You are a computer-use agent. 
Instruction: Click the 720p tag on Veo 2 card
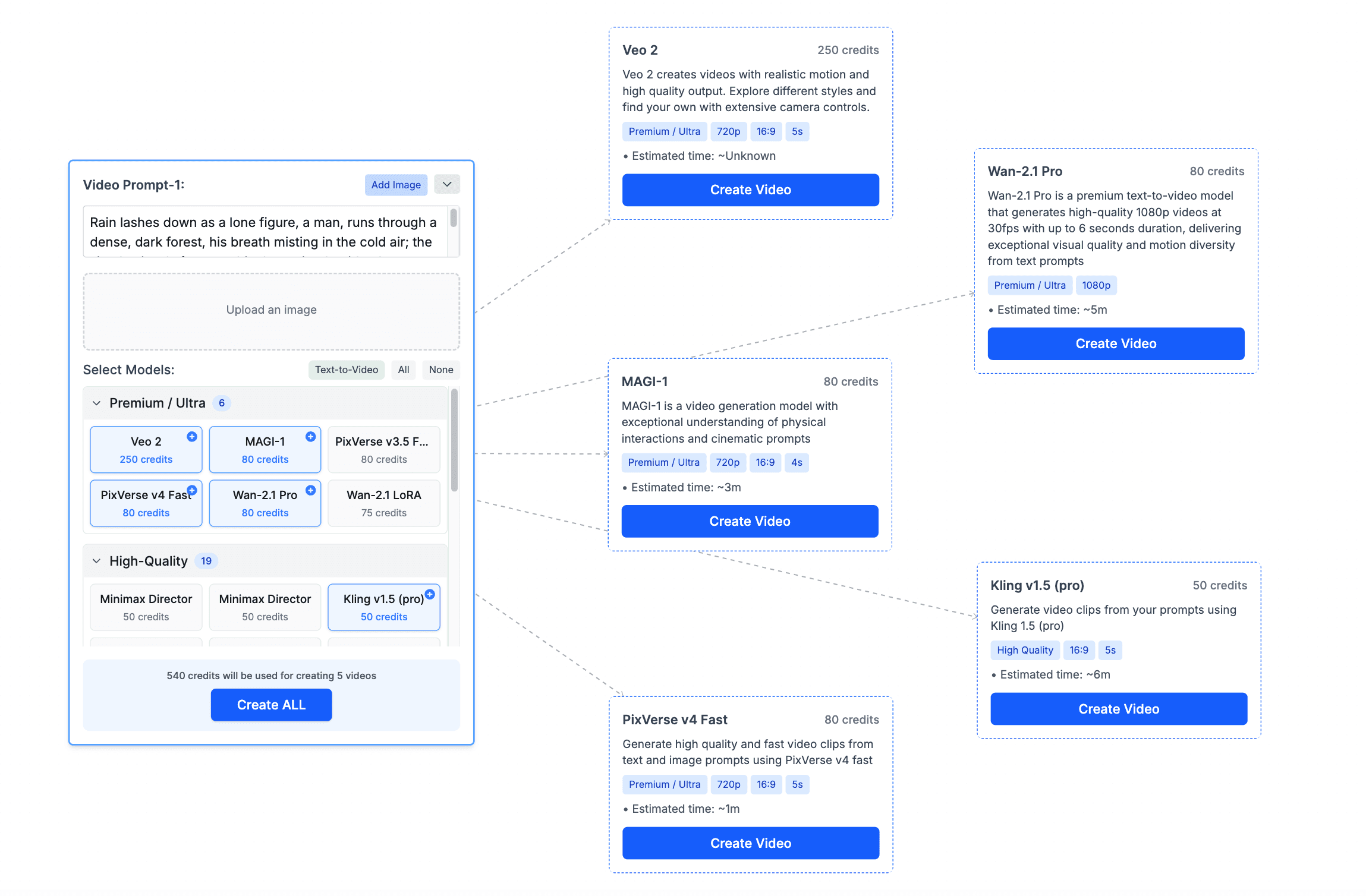(729, 131)
